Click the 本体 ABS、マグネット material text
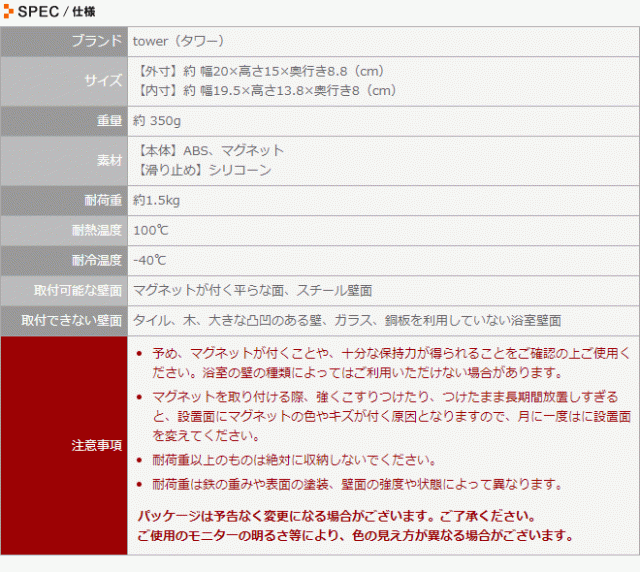 pos(208,150)
